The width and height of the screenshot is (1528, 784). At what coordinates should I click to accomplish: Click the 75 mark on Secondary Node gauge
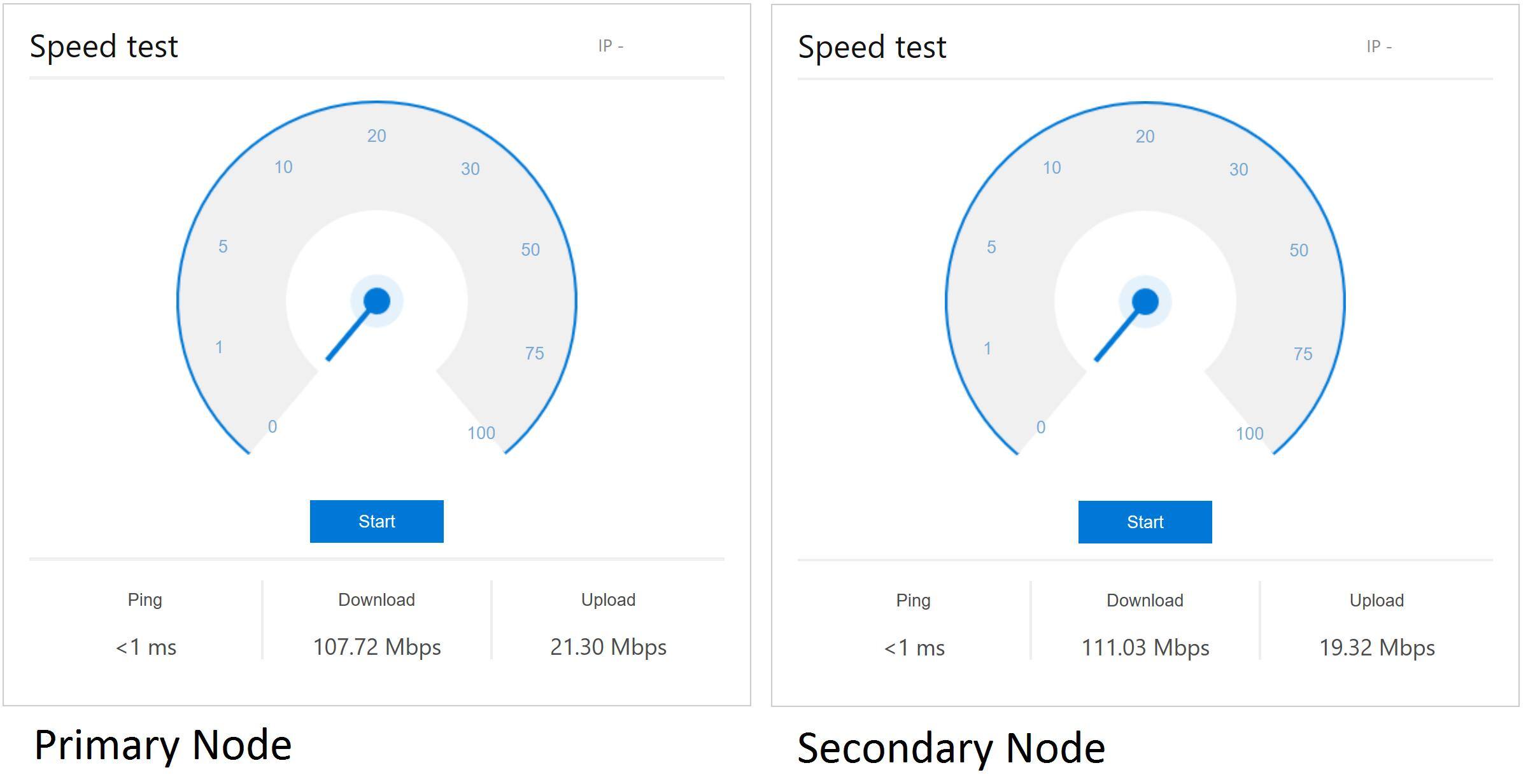(x=1303, y=354)
